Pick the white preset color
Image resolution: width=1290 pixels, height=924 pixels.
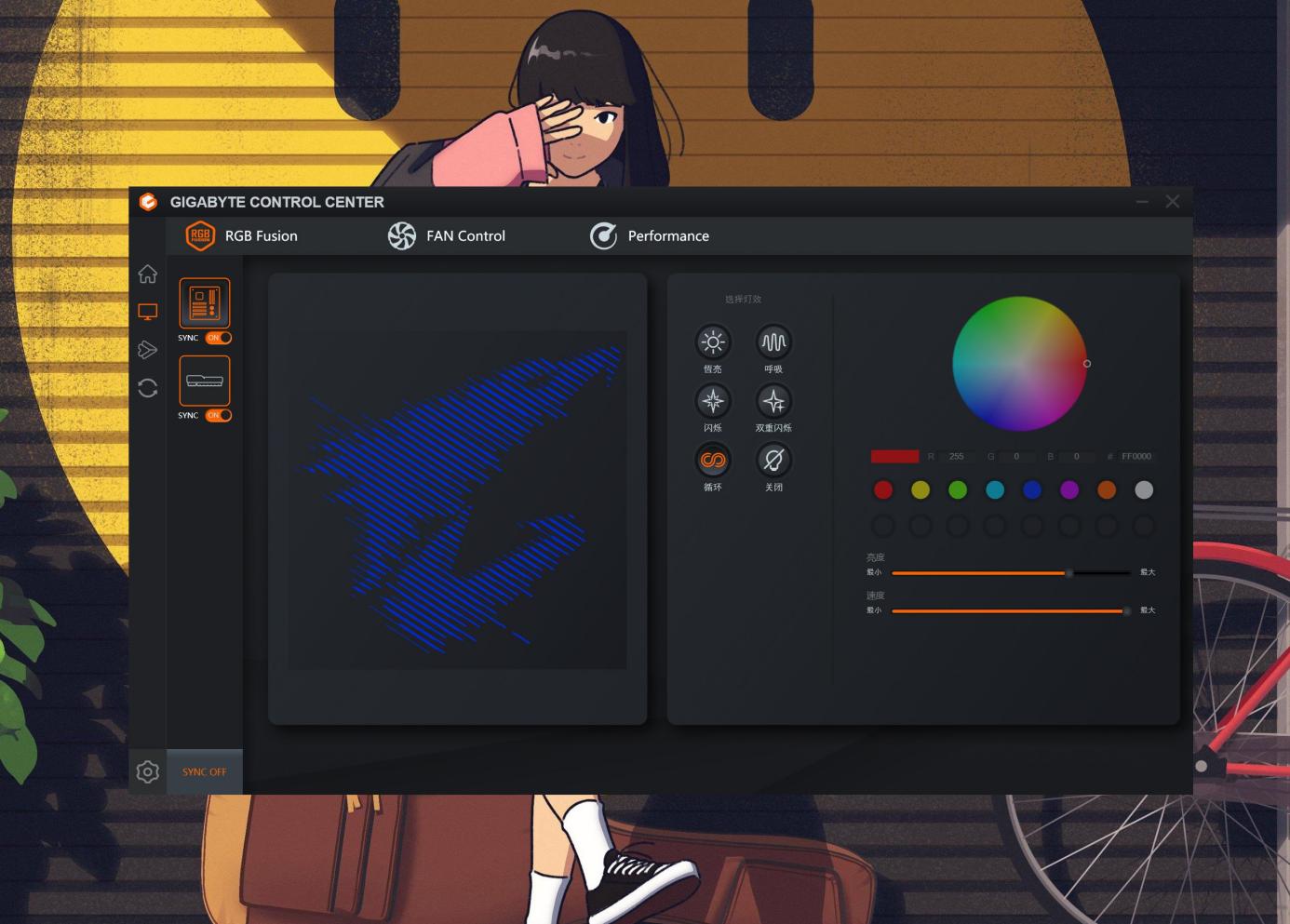click(x=1144, y=489)
